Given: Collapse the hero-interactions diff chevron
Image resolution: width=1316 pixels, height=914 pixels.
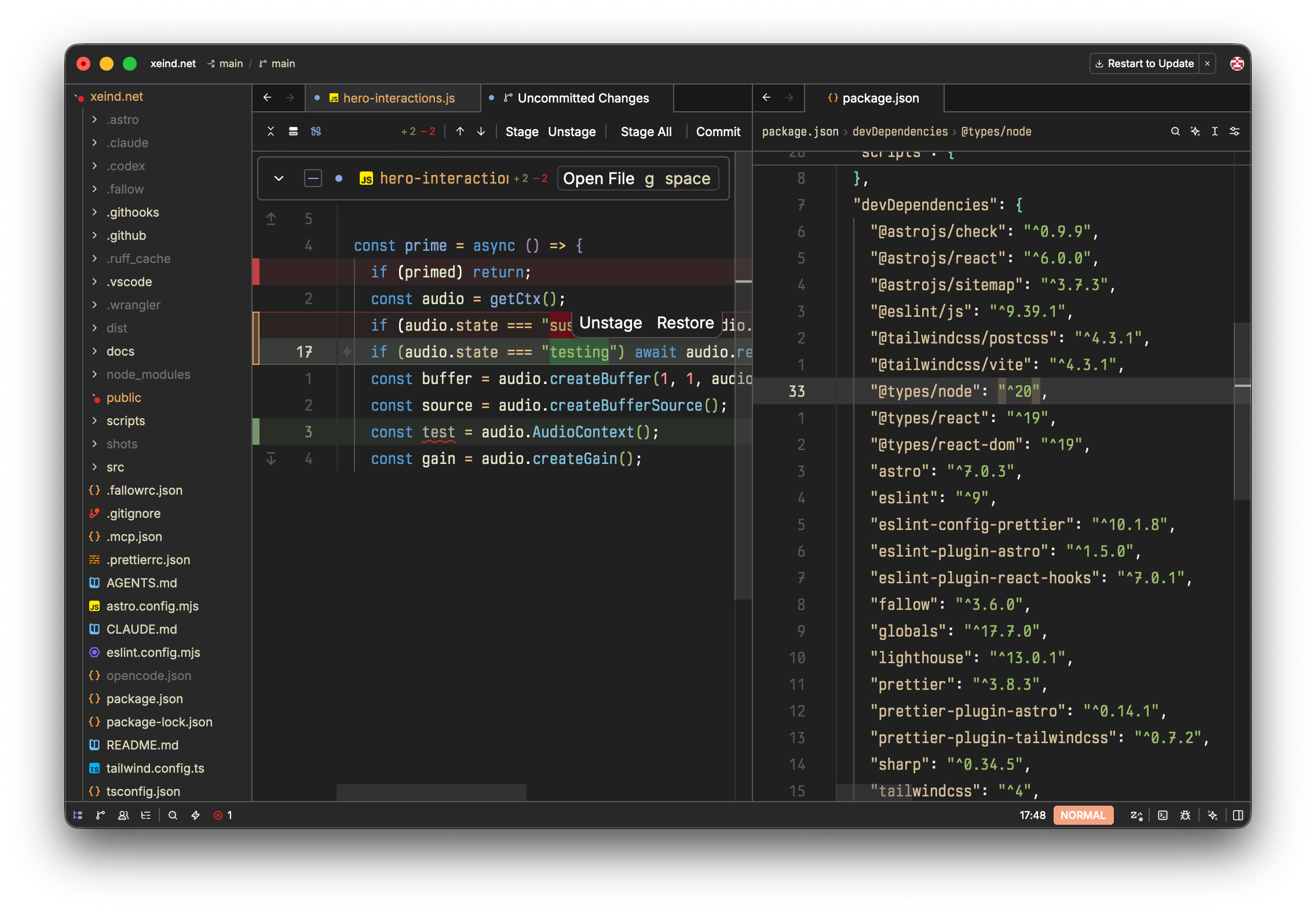Looking at the screenshot, I should (279, 178).
